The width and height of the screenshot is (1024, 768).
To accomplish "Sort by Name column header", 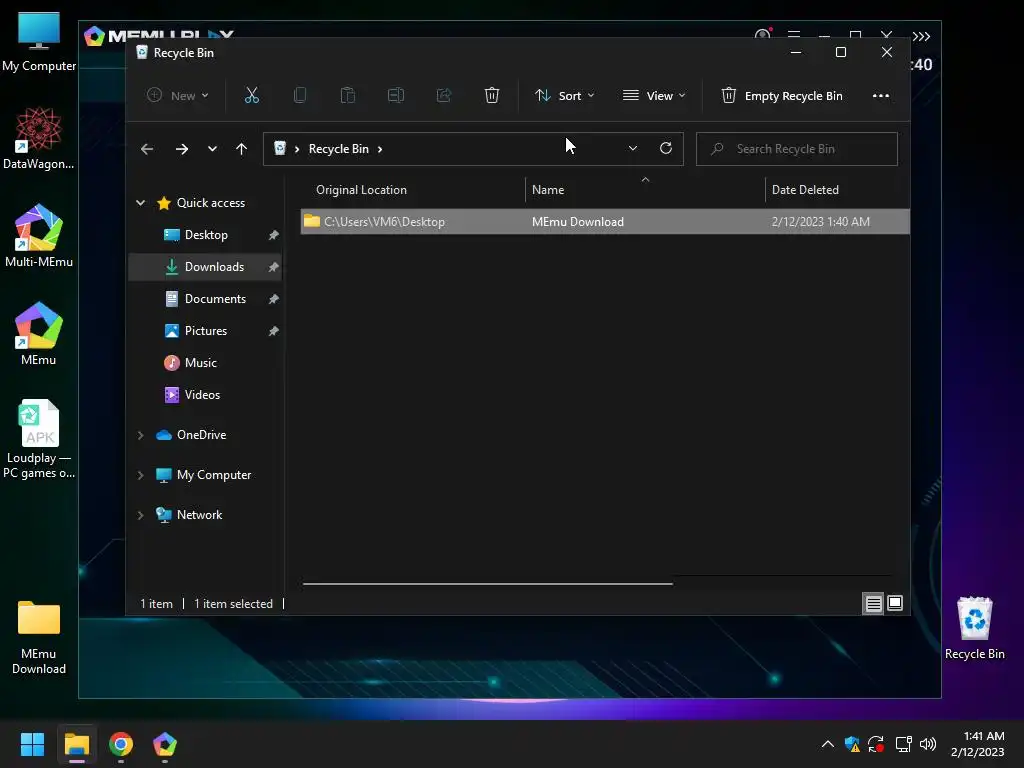I will (547, 190).
